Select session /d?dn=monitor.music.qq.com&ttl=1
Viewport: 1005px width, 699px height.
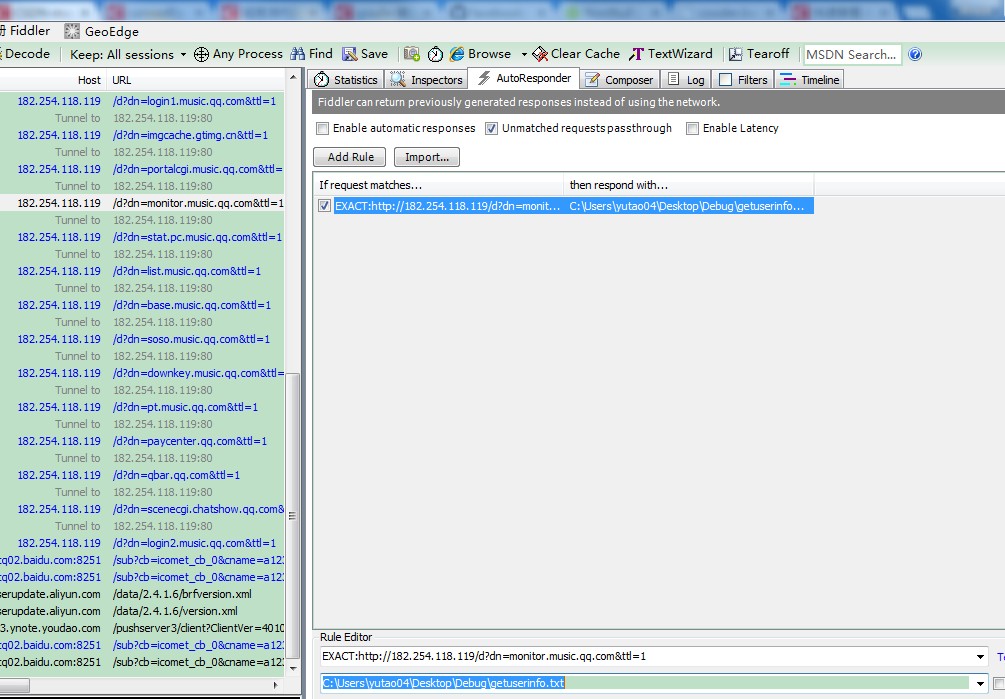pos(142,203)
